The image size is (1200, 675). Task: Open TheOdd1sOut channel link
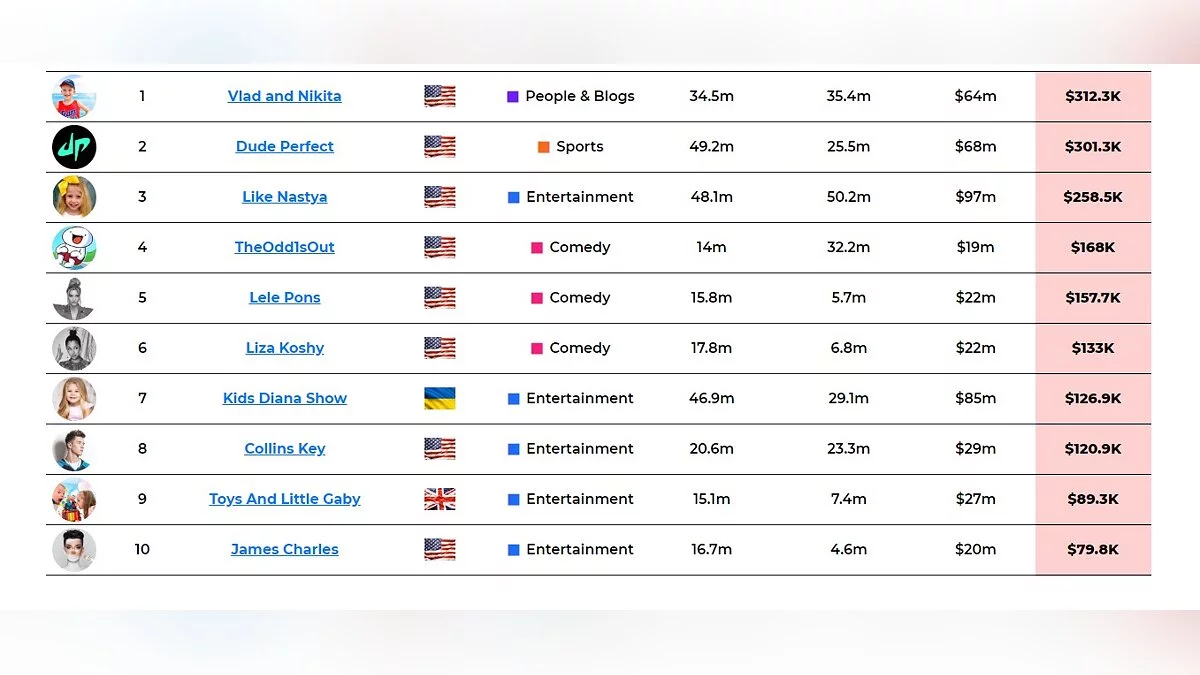point(285,247)
